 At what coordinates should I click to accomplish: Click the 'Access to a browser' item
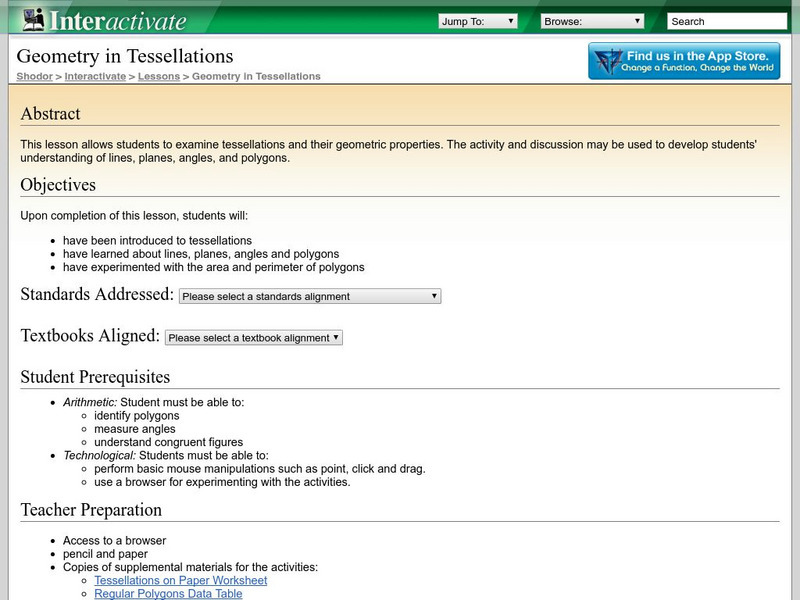115,541
